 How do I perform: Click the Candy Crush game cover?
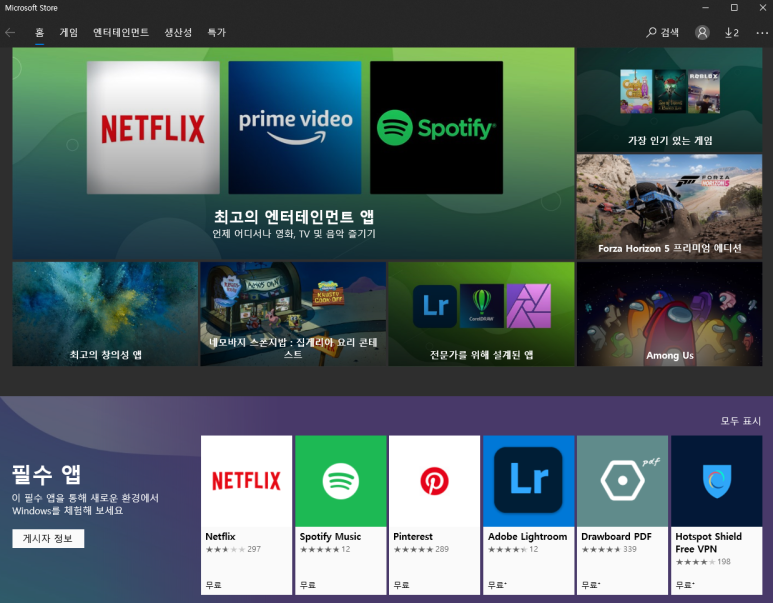[x=636, y=91]
